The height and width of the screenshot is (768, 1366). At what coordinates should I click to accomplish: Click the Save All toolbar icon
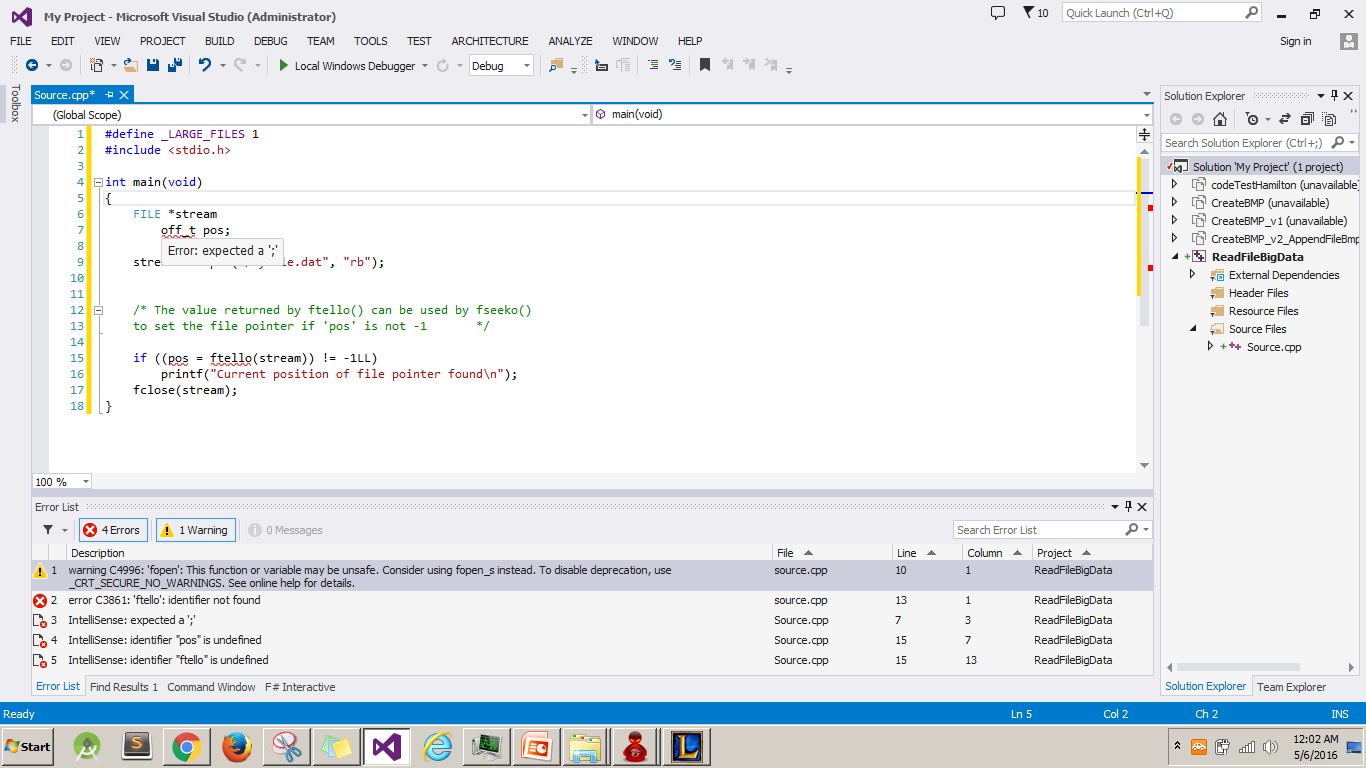(x=174, y=65)
